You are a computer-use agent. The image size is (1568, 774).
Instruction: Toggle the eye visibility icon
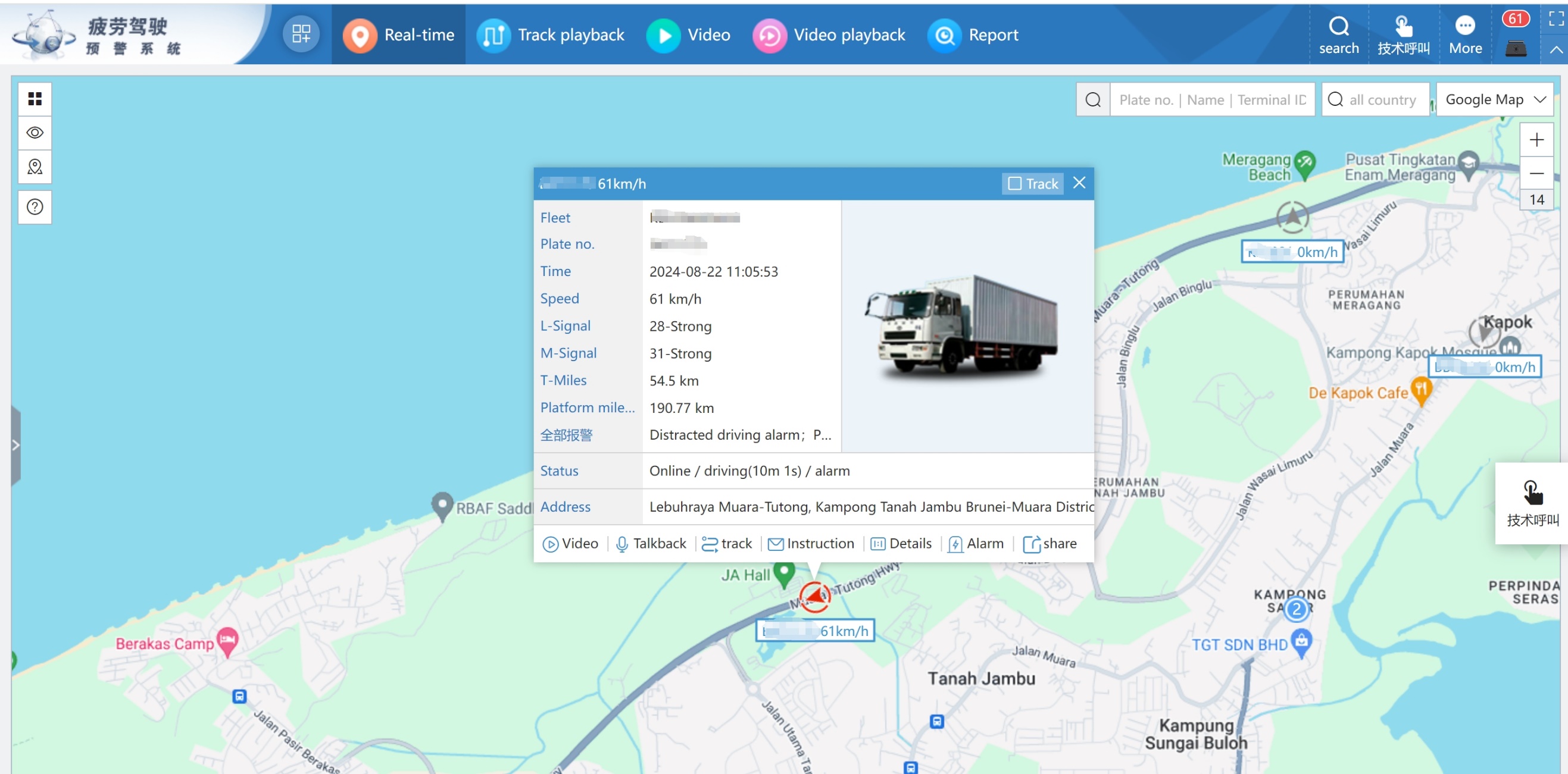[35, 133]
